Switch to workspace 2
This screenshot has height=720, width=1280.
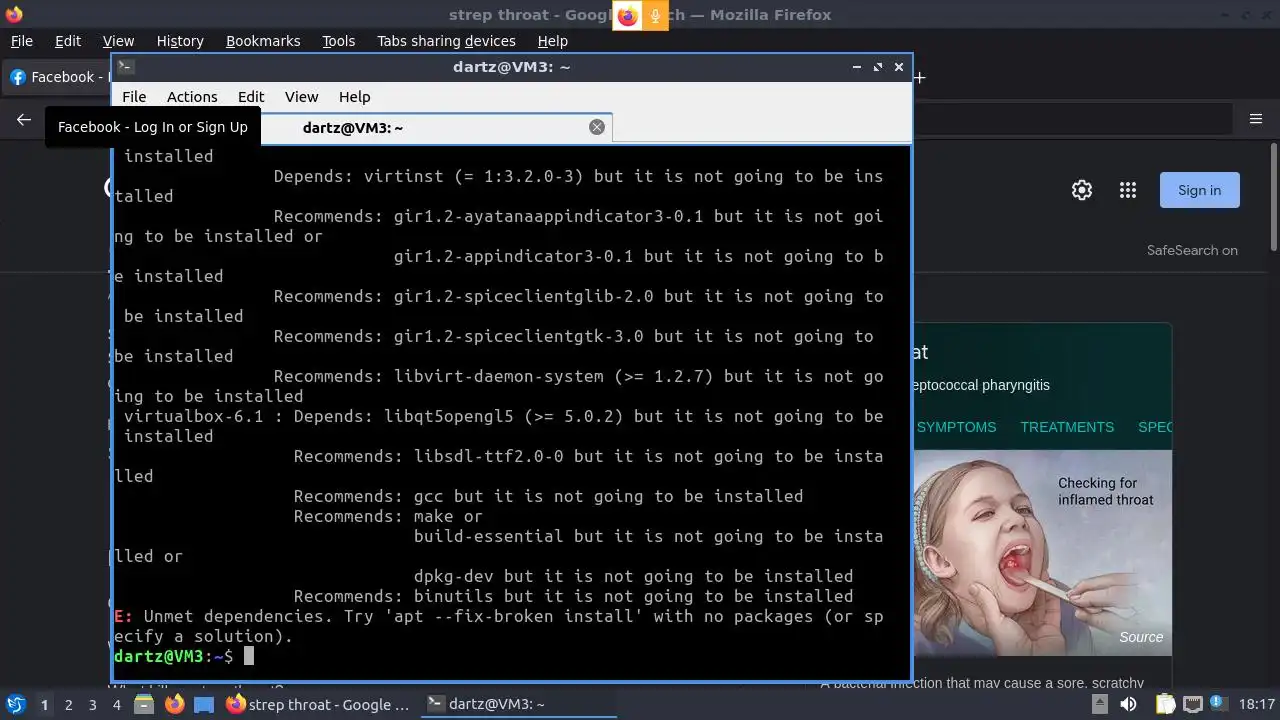click(68, 704)
